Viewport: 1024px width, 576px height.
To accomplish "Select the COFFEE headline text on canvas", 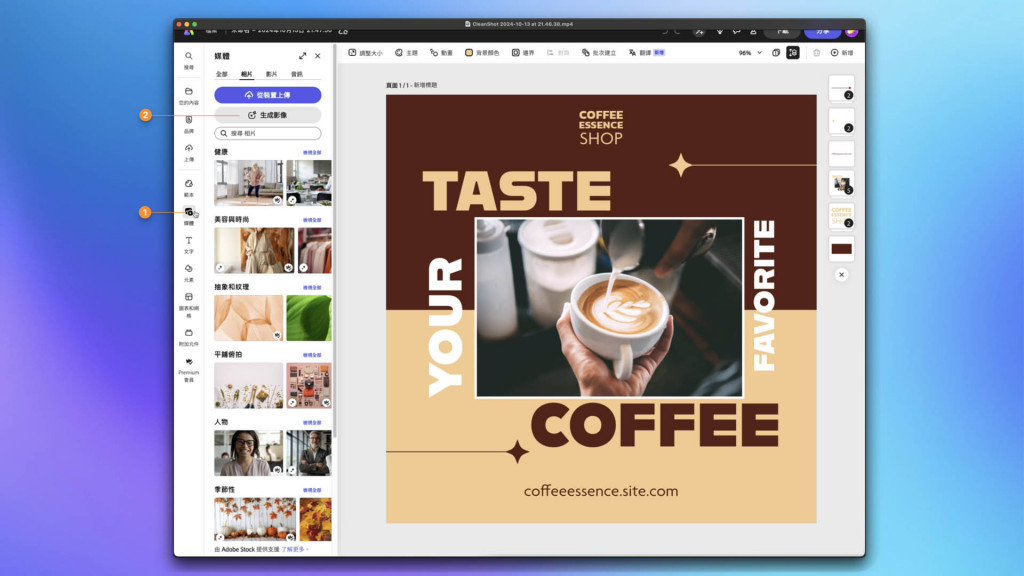I will coord(655,425).
